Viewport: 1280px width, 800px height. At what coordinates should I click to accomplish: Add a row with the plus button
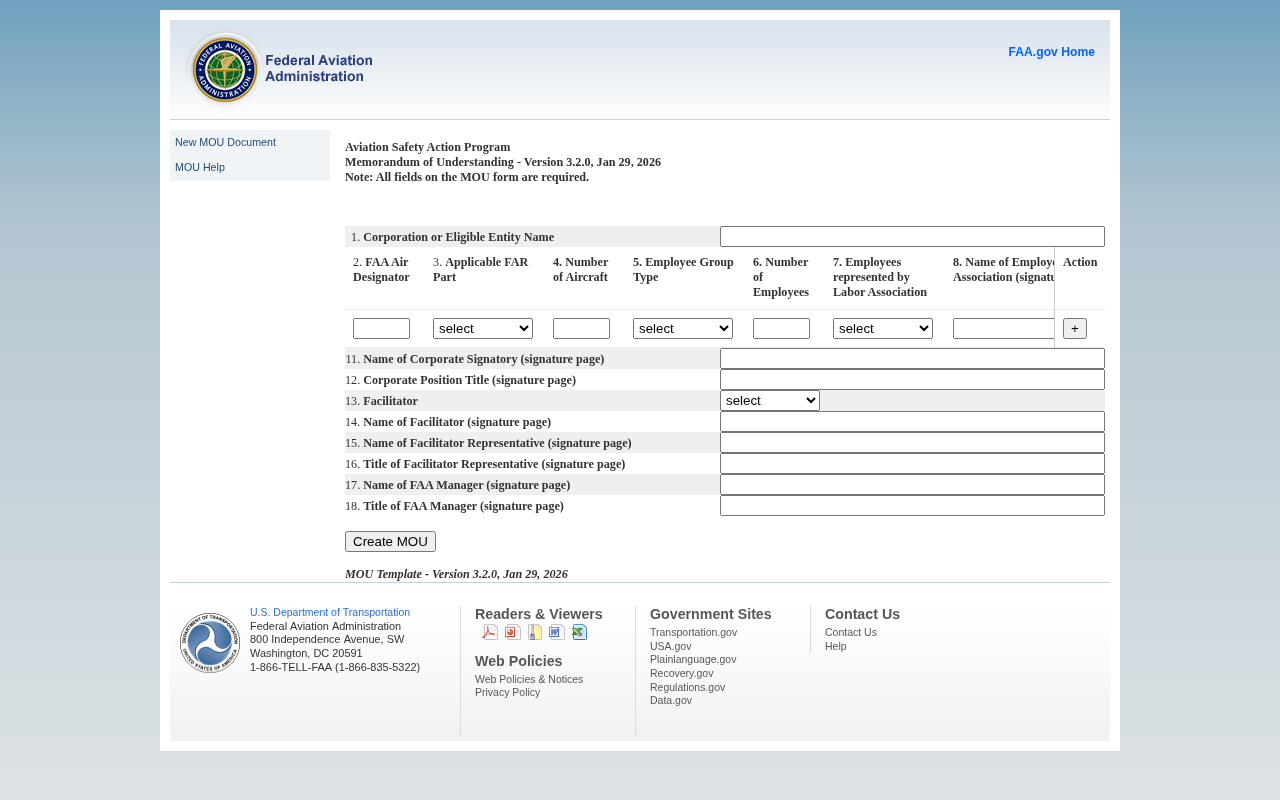pyautogui.click(x=1075, y=329)
